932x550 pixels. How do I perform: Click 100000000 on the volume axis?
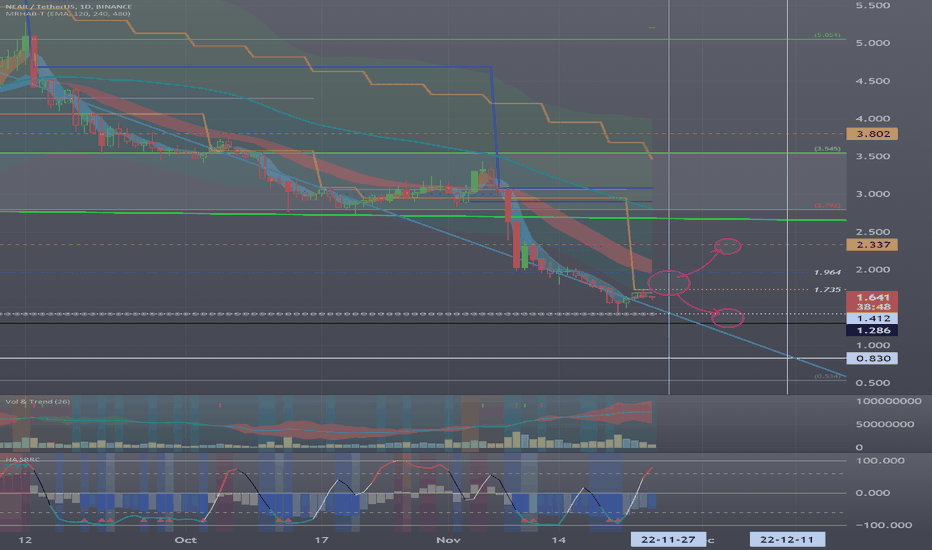tap(889, 401)
